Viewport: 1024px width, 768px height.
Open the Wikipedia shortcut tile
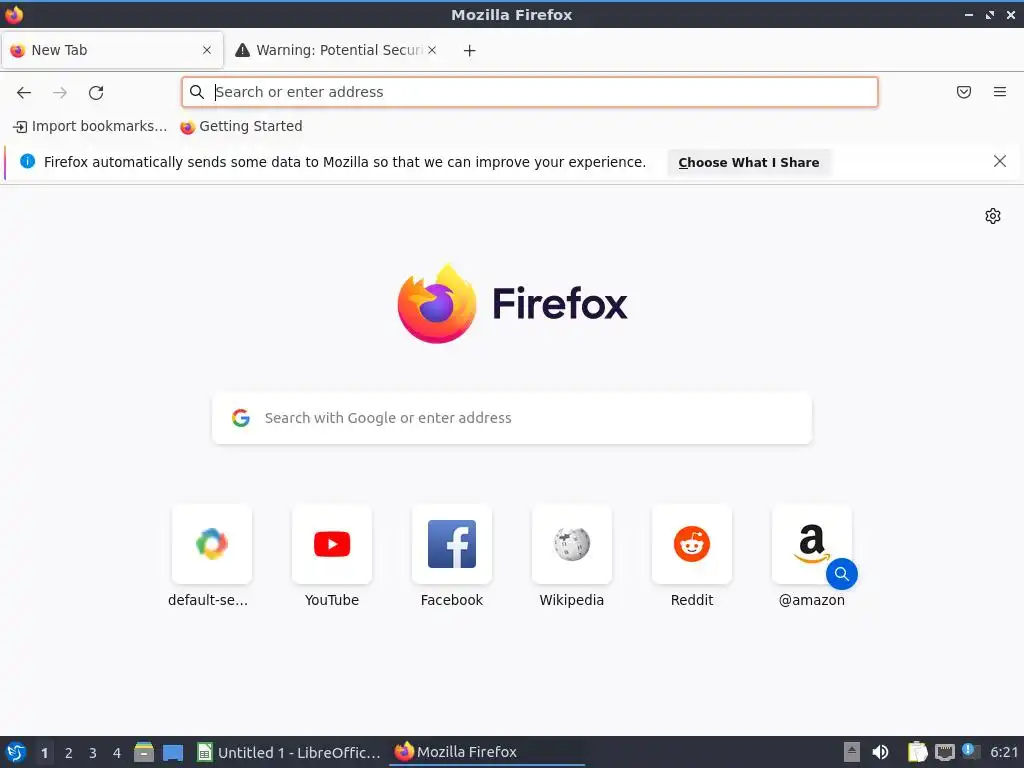[572, 544]
